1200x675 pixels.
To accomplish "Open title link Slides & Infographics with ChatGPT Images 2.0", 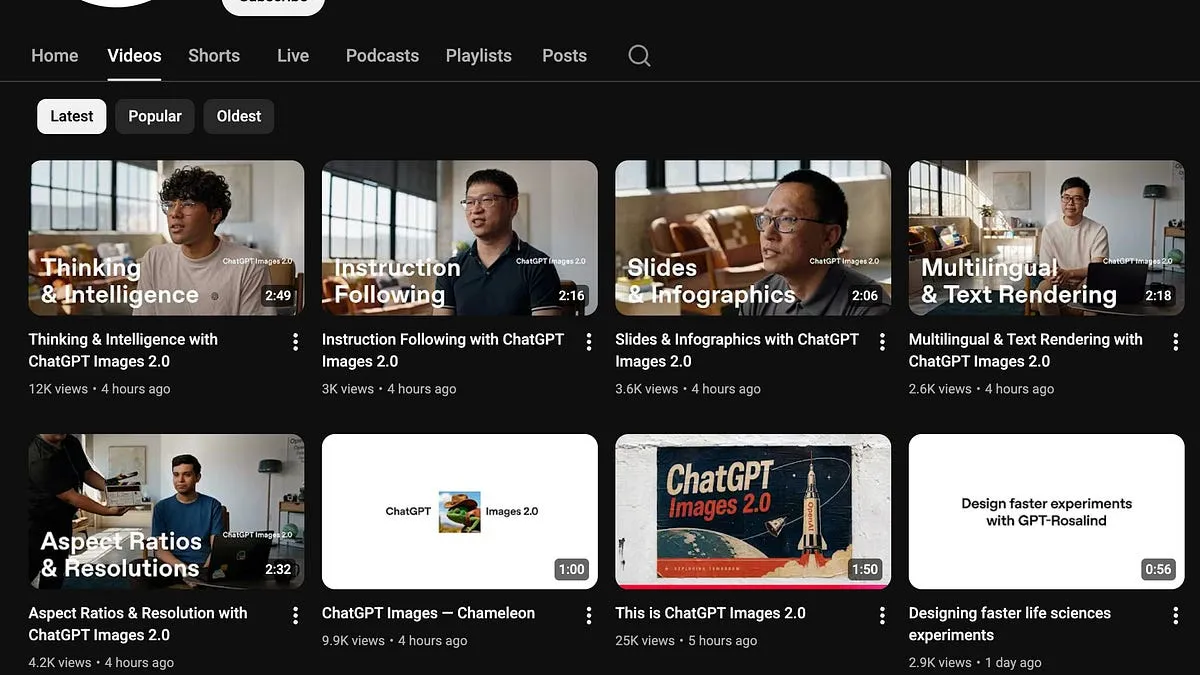I will [x=737, y=350].
